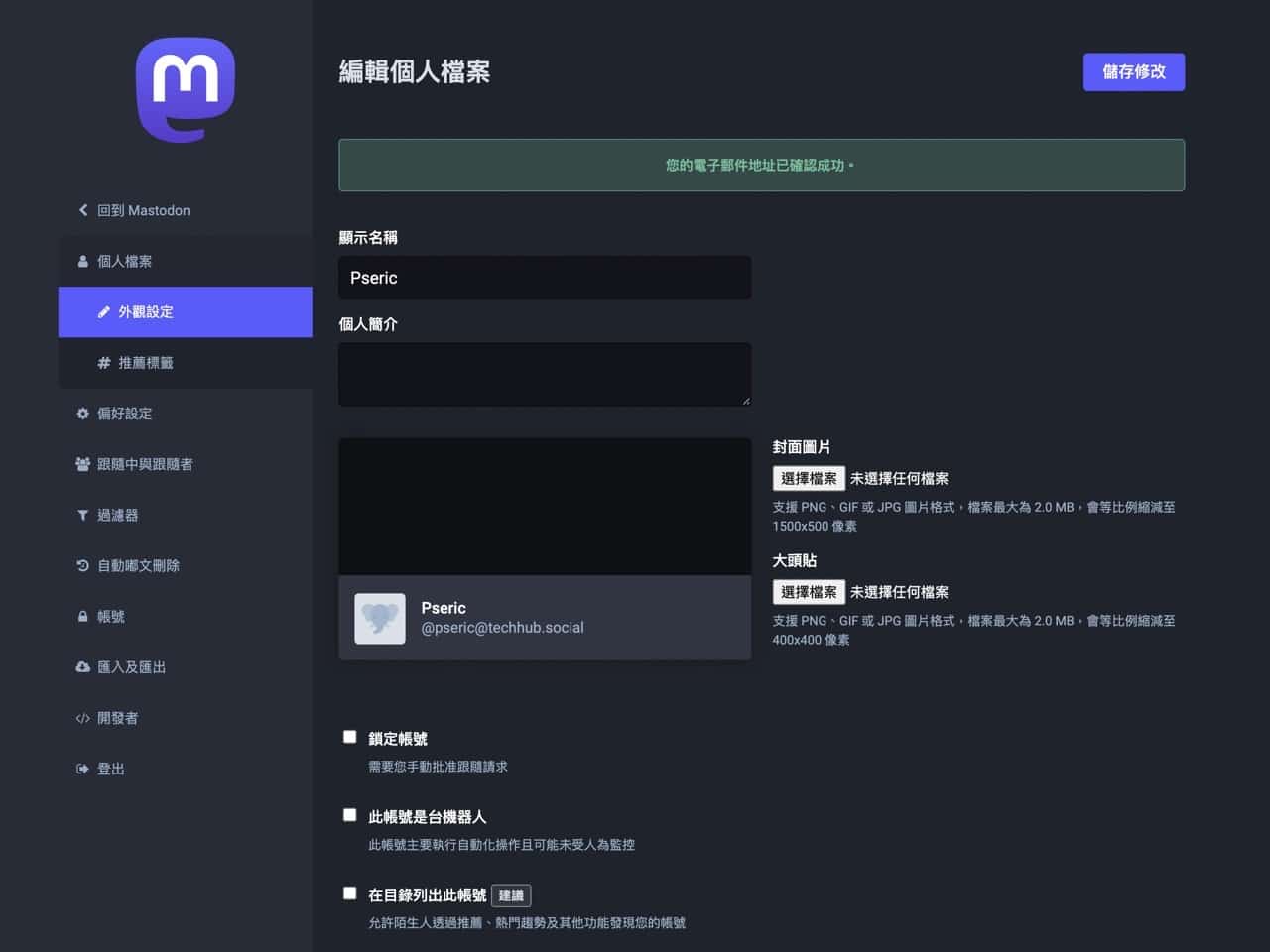The height and width of the screenshot is (952, 1270).
Task: Click the 儲存修改 button
Action: pos(1134,72)
